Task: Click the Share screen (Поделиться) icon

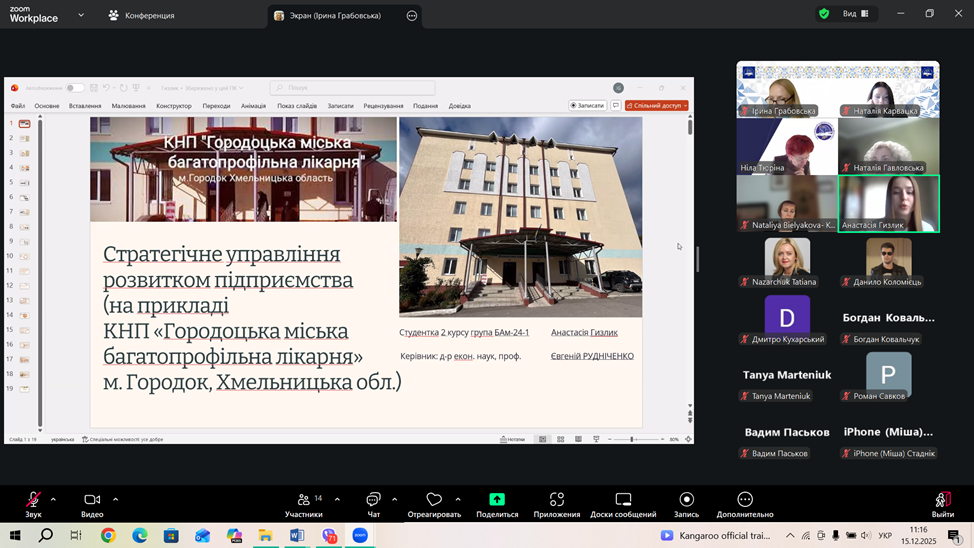Action: click(497, 500)
